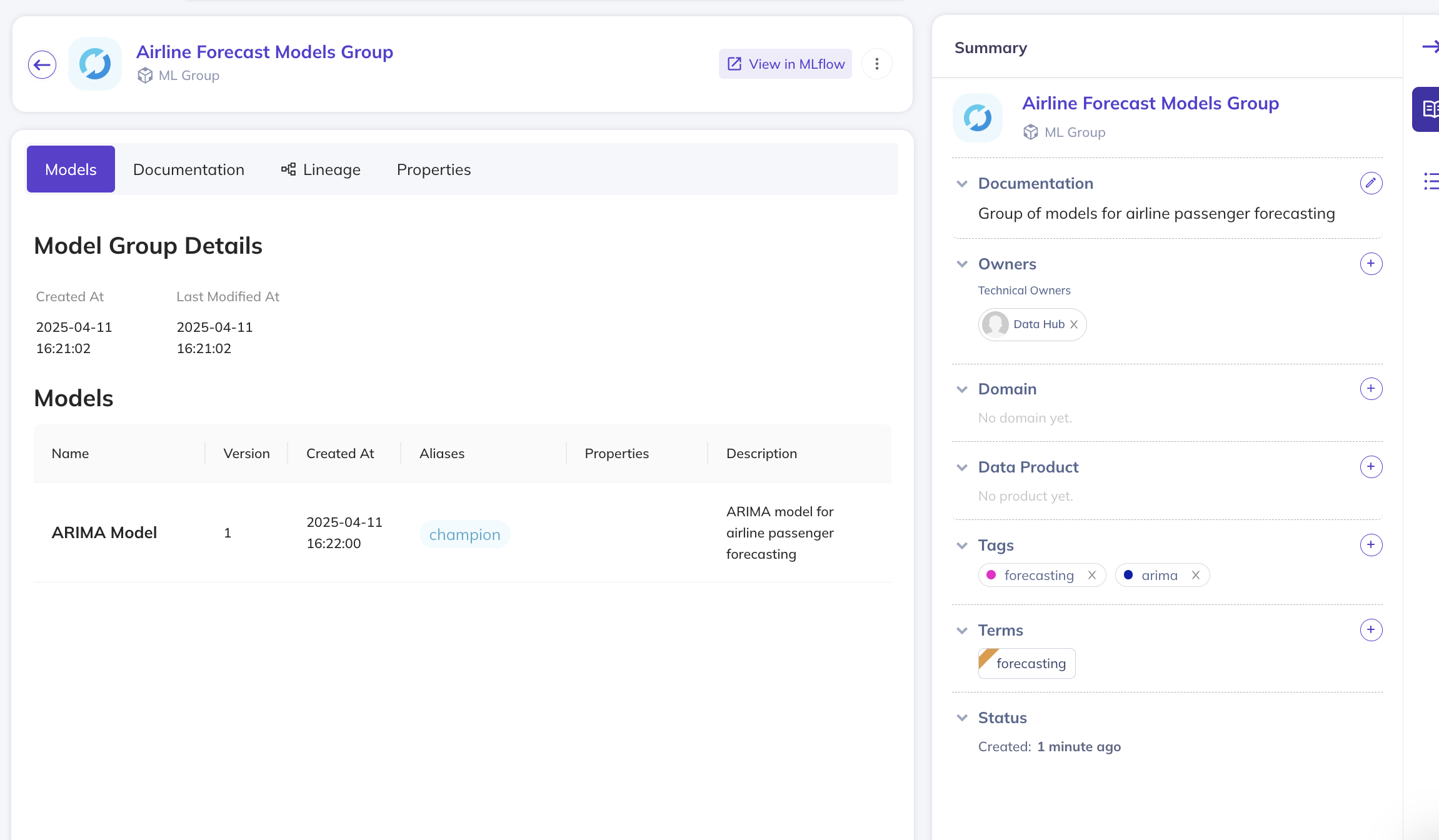Collapse the Documentation section

point(962,184)
